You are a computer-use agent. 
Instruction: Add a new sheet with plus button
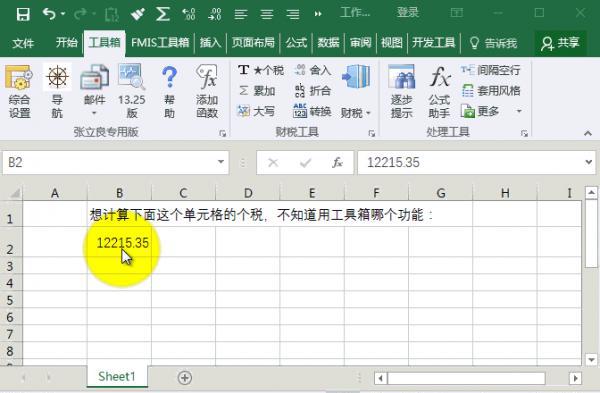[185, 378]
